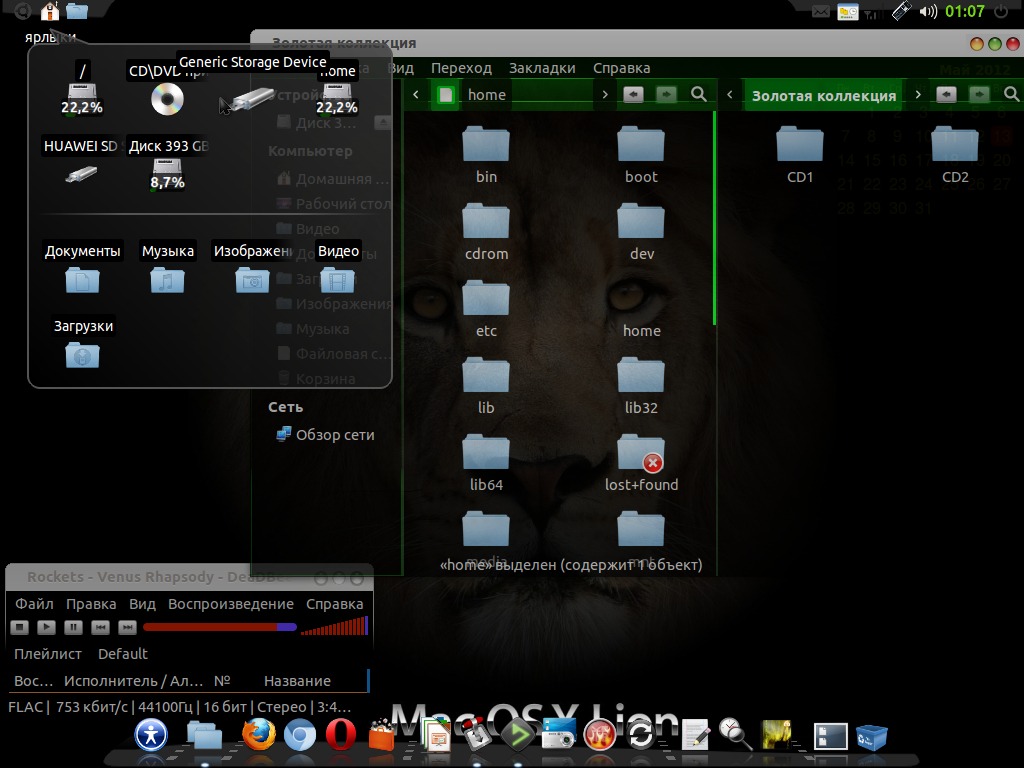This screenshot has height=768, width=1024.
Task: Launch Chromium from the dock
Action: coord(300,737)
